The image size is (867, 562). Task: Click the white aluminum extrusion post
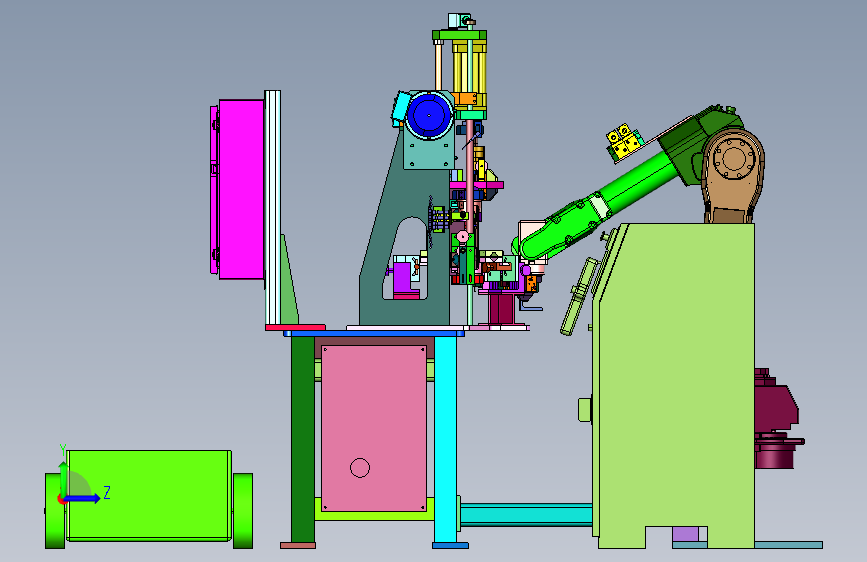click(273, 207)
